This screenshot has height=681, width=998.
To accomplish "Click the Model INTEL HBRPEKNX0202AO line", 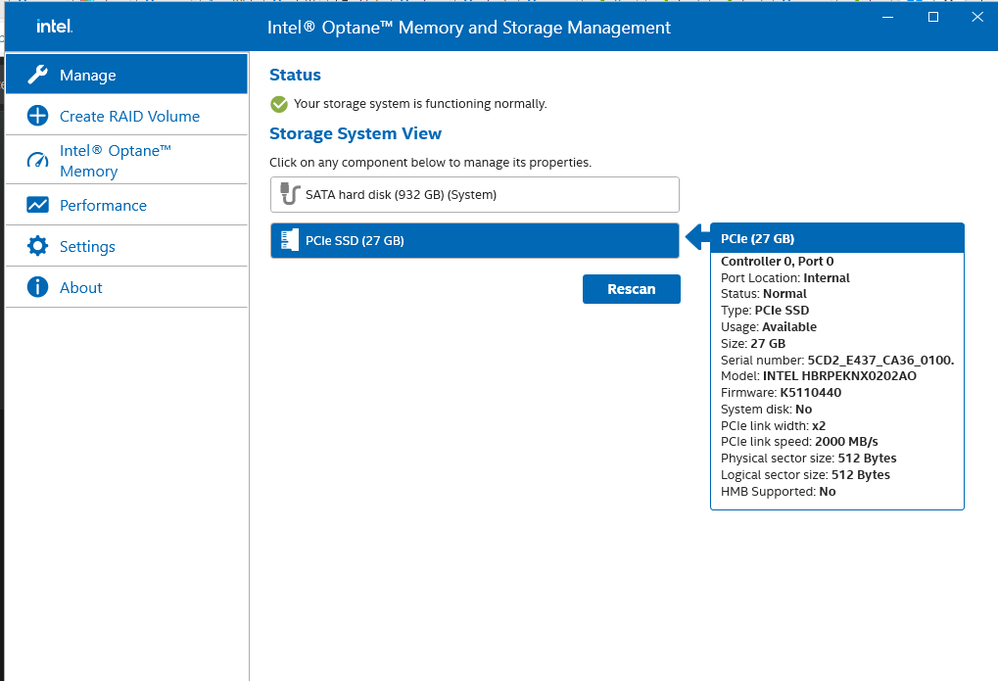I will tap(819, 376).
